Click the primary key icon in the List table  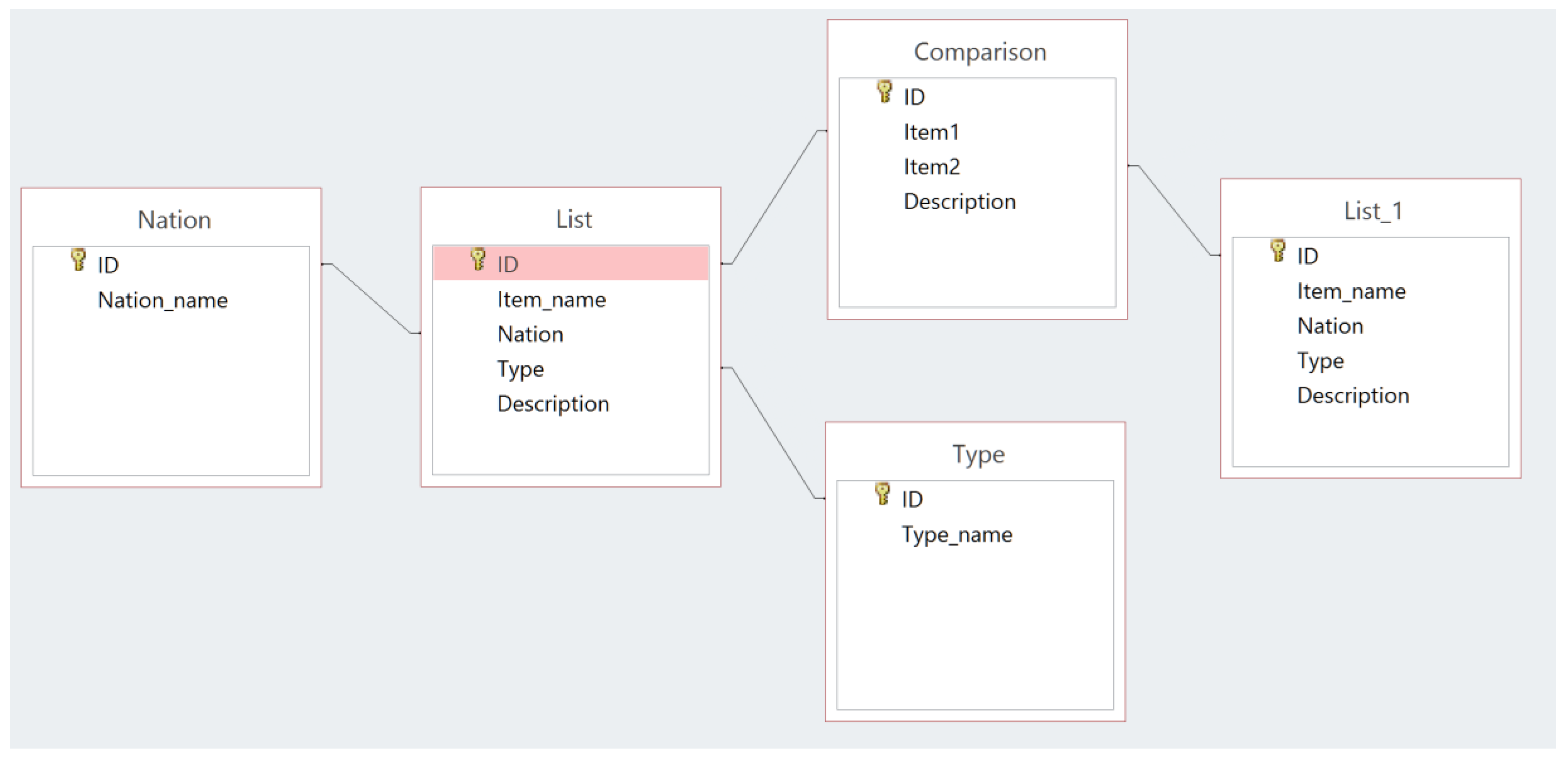pyautogui.click(x=478, y=259)
